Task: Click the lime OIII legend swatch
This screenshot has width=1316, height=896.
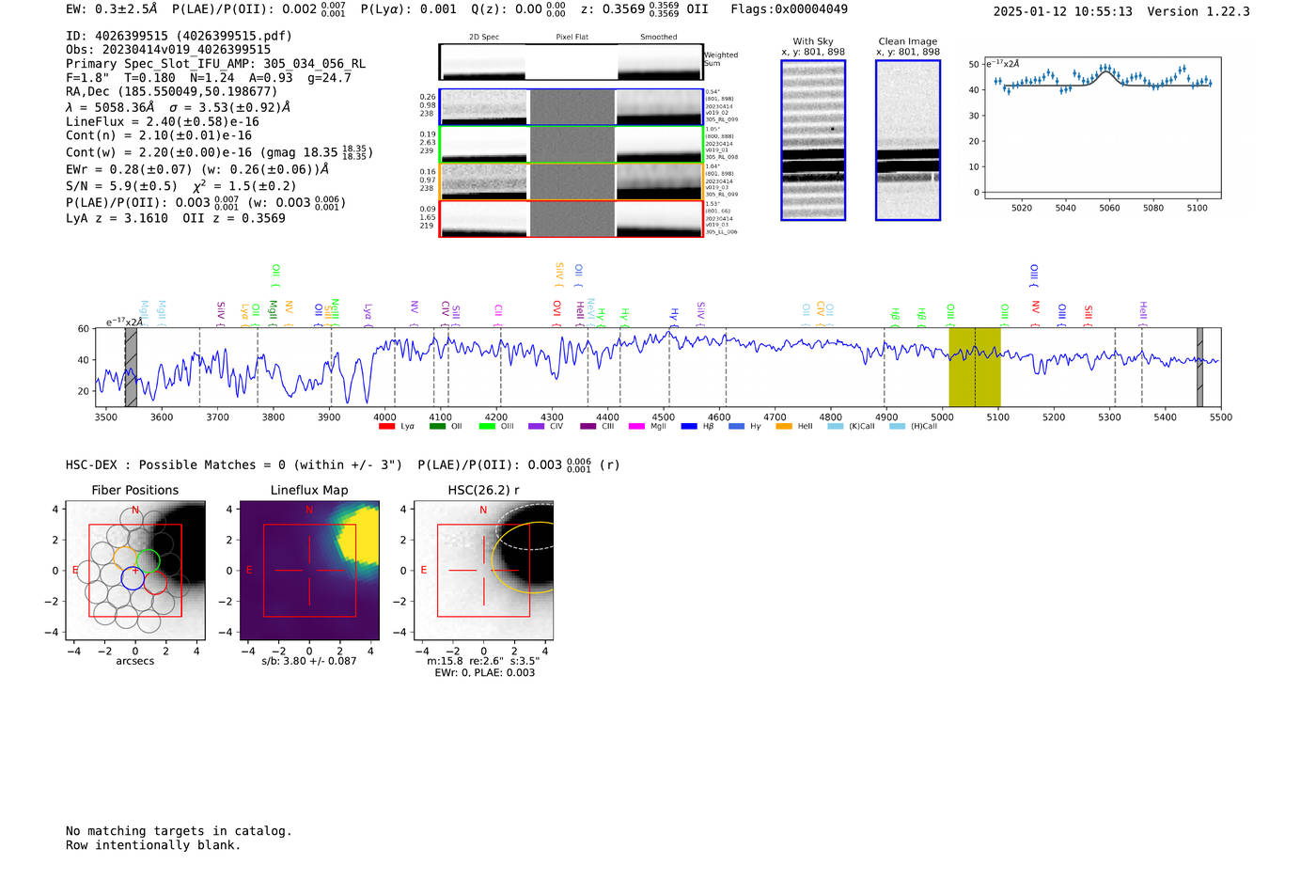Action: (x=487, y=427)
